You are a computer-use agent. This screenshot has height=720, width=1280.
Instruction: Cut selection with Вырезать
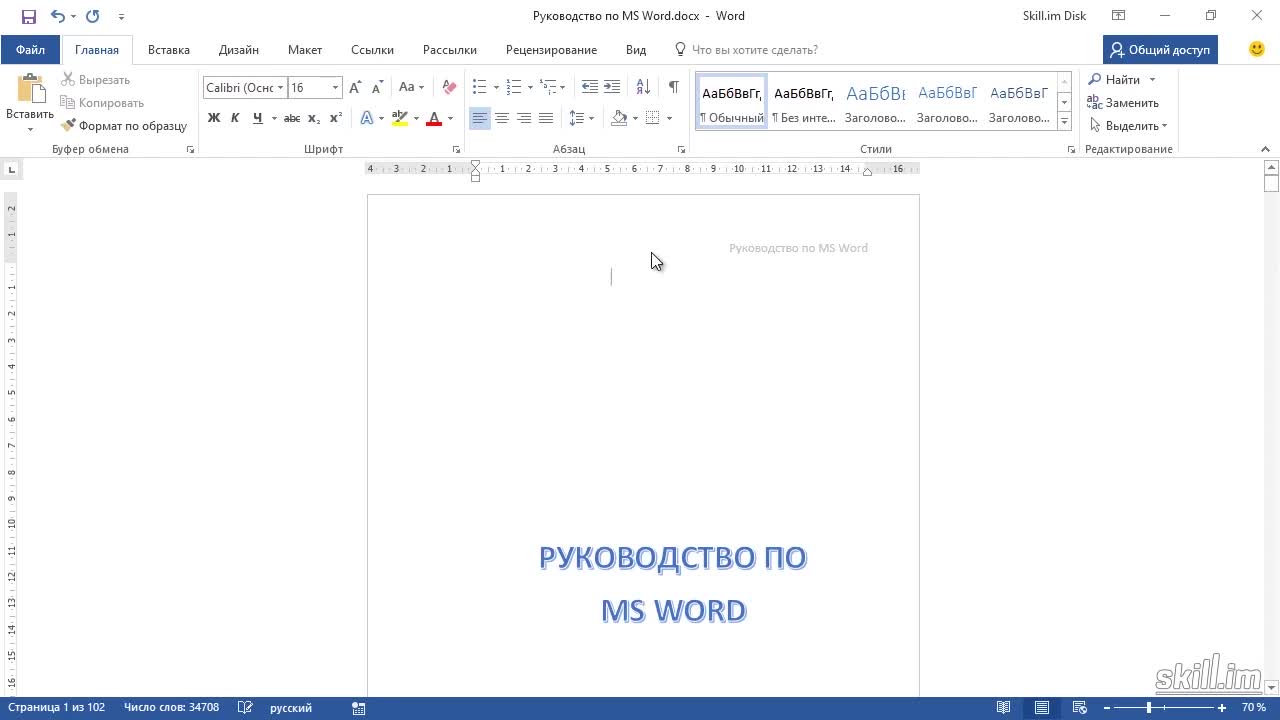[96, 80]
